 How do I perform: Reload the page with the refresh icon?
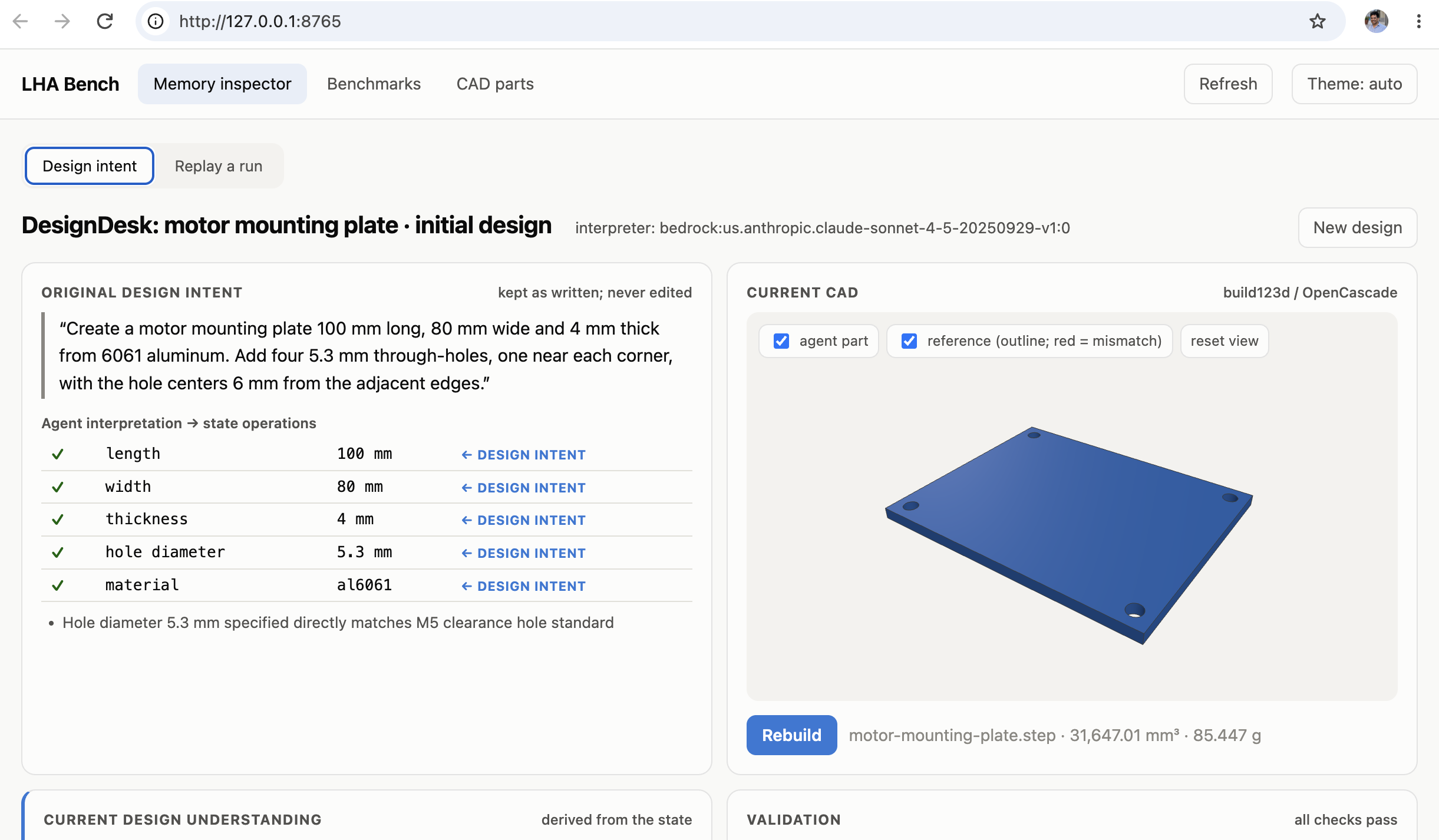pyautogui.click(x=105, y=22)
